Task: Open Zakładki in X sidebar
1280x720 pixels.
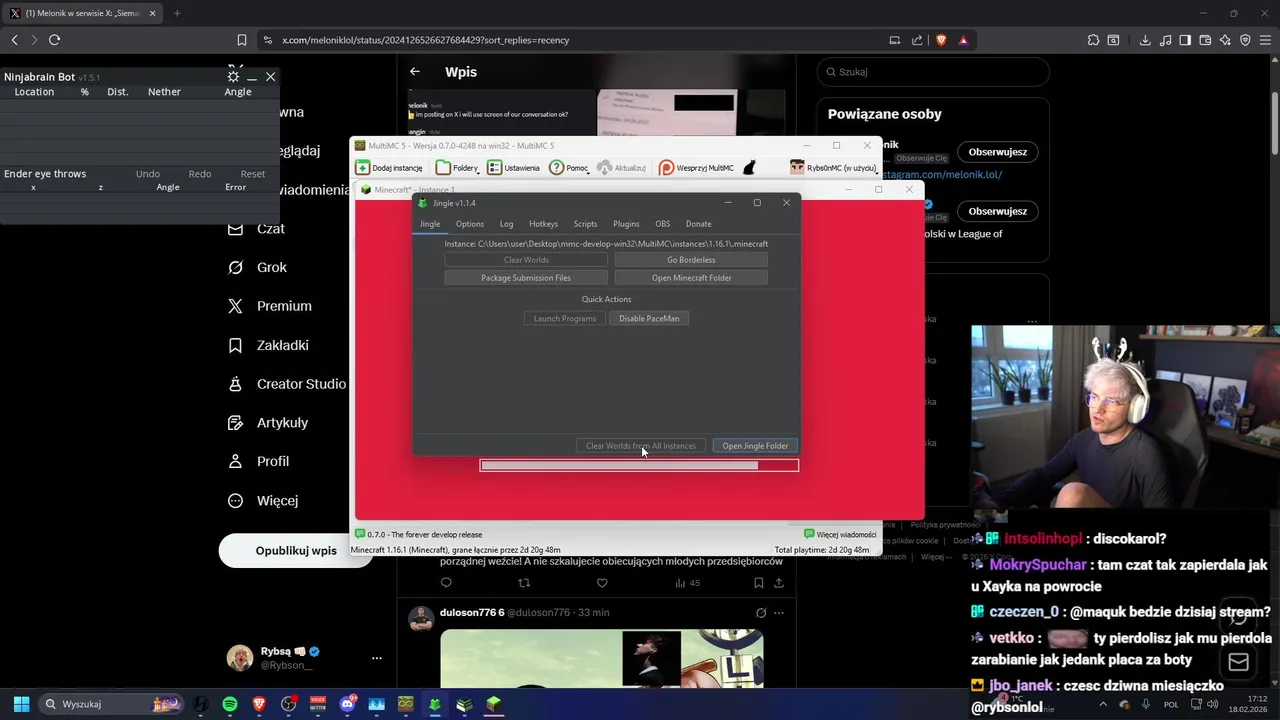Action: [x=268, y=345]
